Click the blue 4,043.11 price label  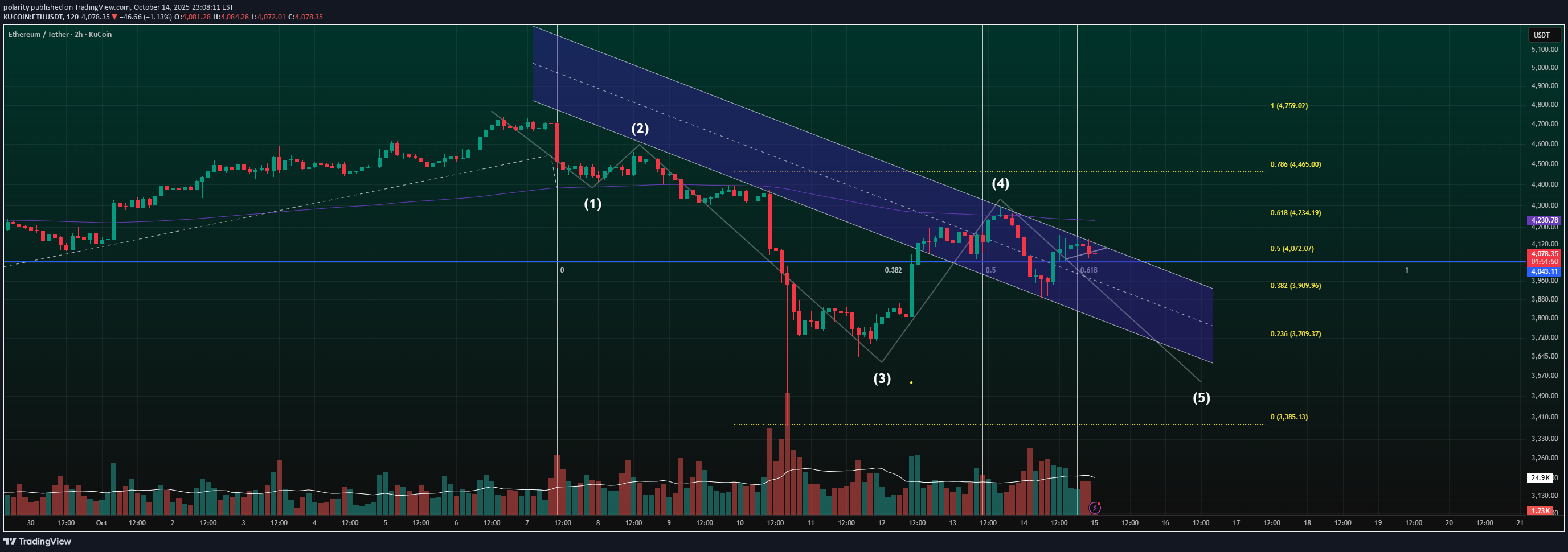(1545, 271)
